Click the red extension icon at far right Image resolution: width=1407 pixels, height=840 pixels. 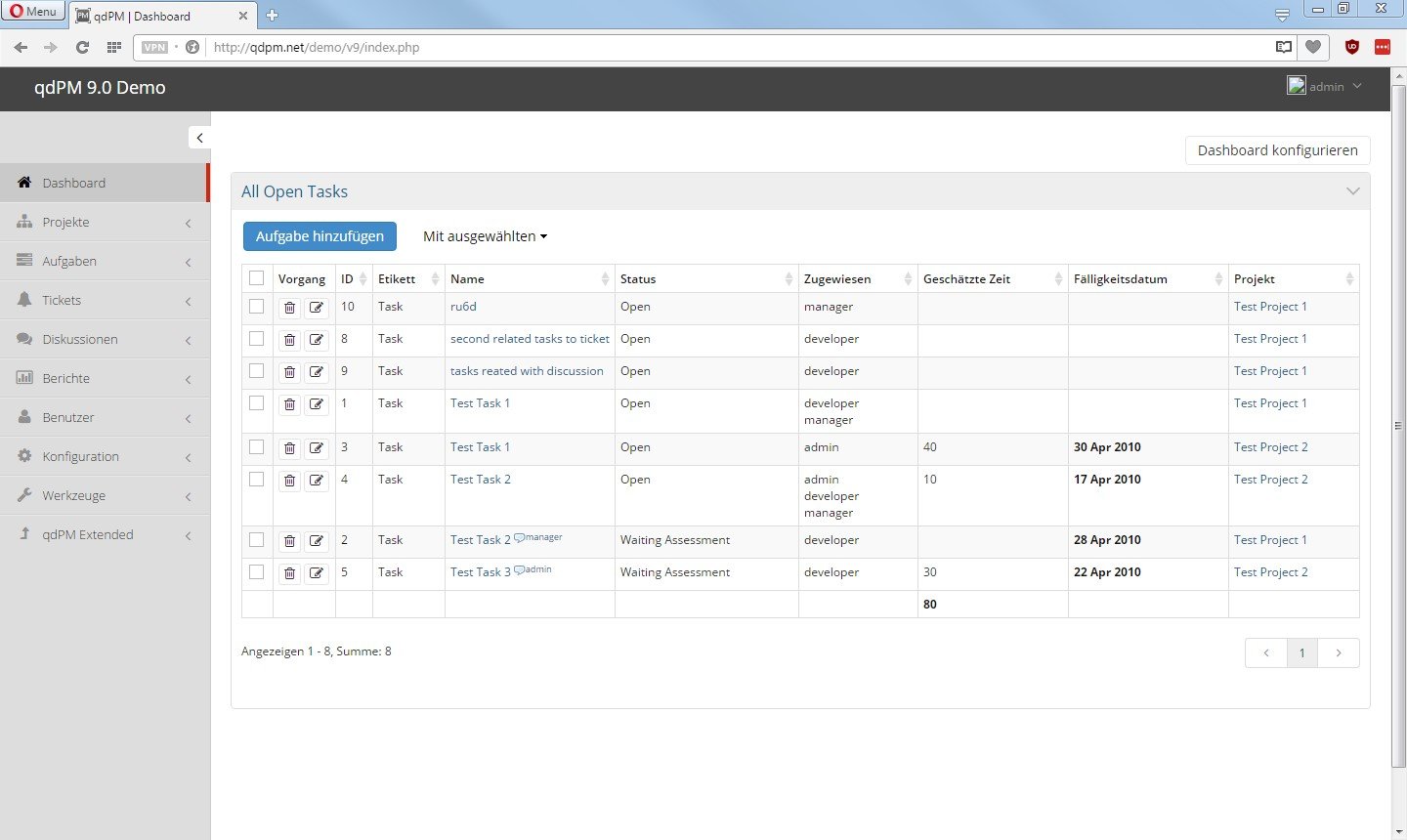tap(1383, 47)
